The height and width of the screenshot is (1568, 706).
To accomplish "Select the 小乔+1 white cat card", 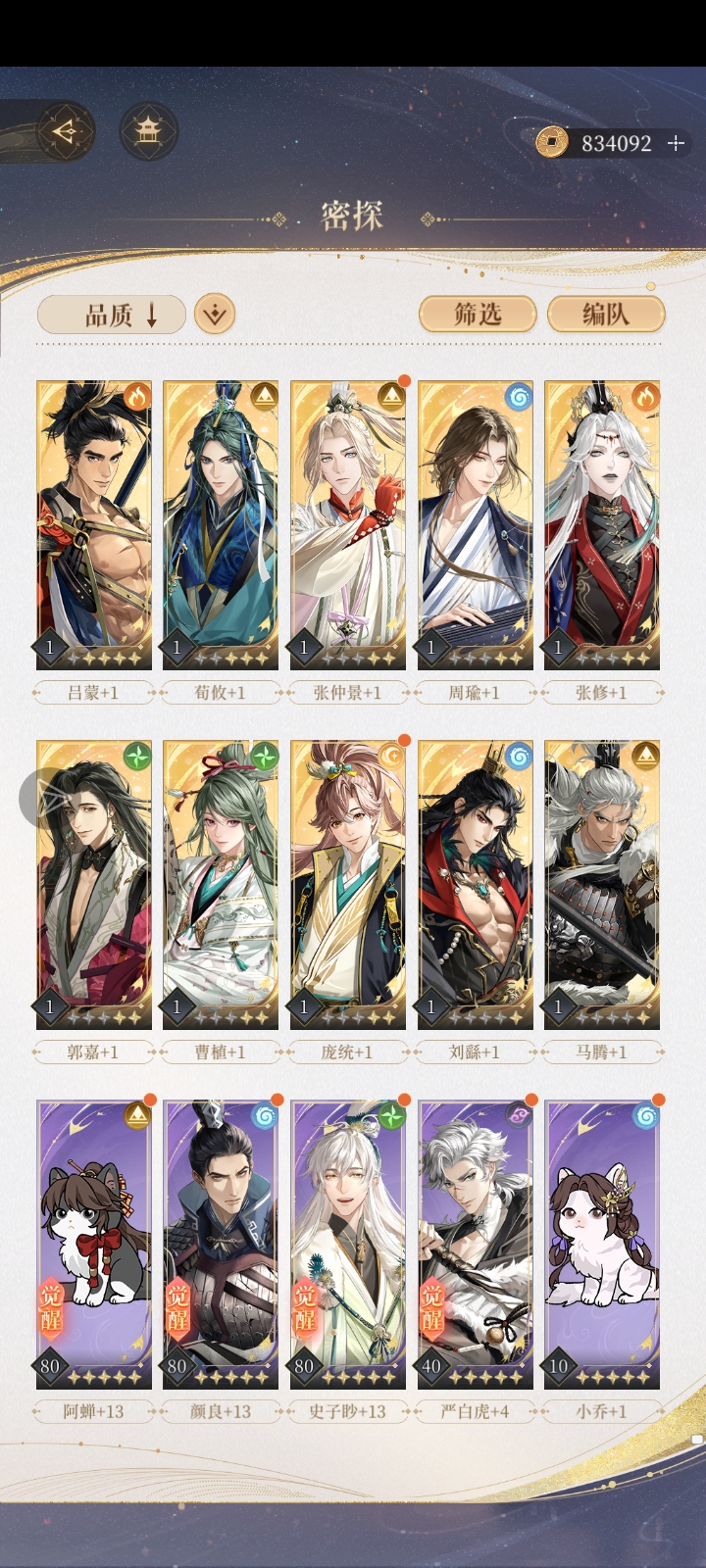I will coord(602,1245).
